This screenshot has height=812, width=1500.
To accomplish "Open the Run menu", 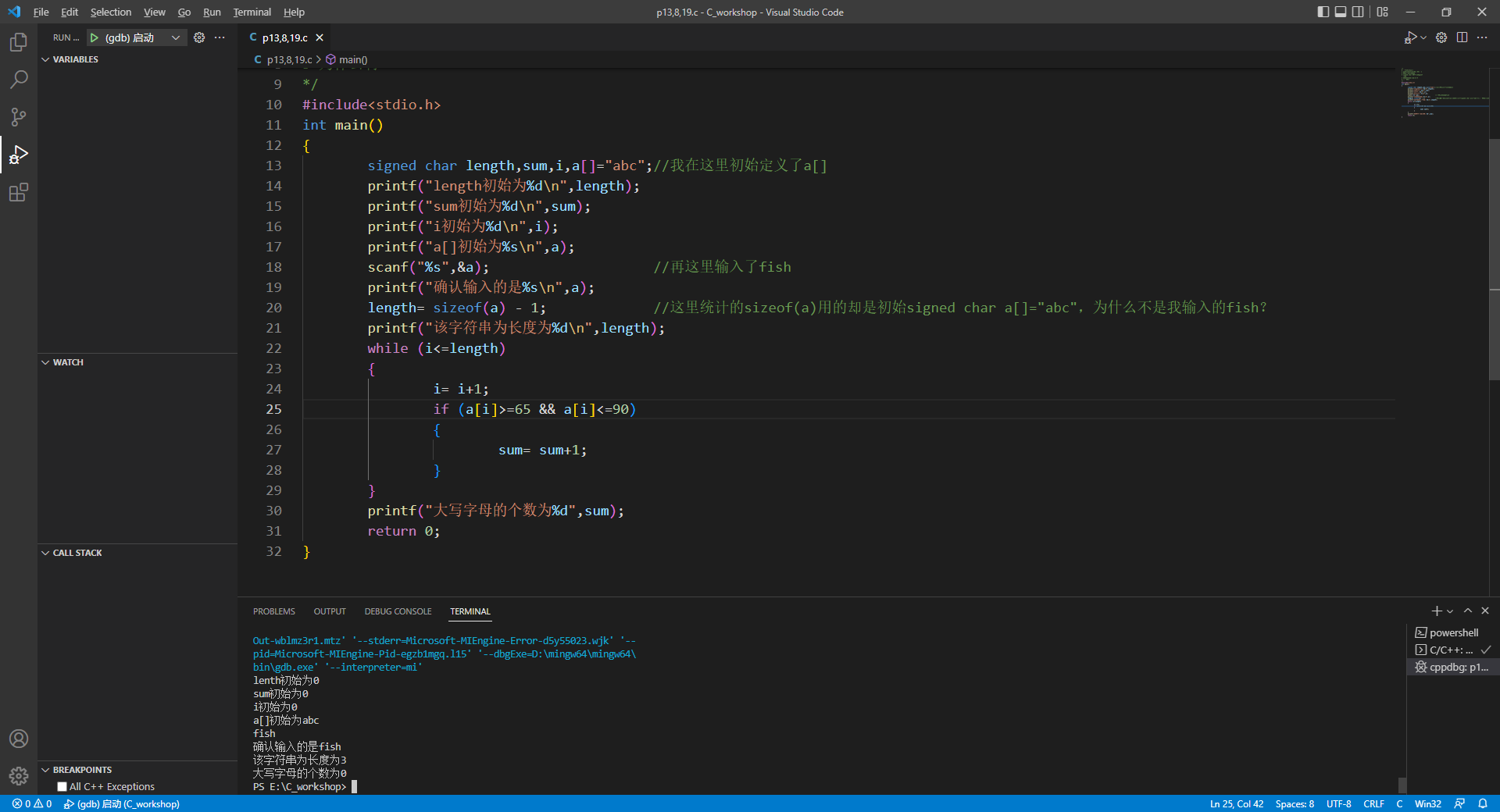I will click(x=212, y=12).
